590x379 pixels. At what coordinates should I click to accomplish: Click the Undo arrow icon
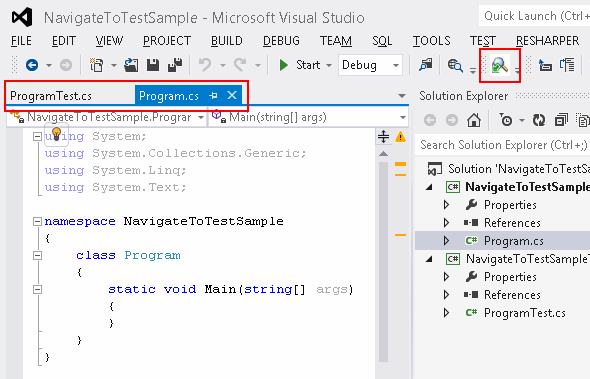pos(205,65)
